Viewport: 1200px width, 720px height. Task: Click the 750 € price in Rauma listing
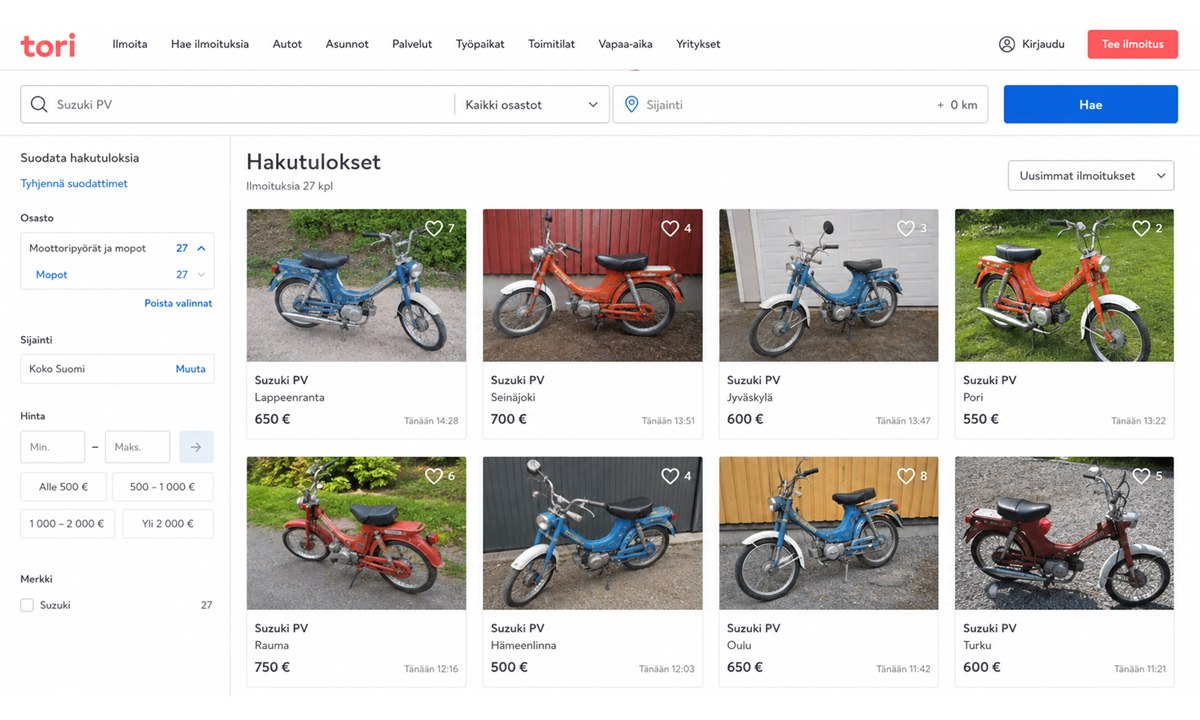click(x=272, y=667)
